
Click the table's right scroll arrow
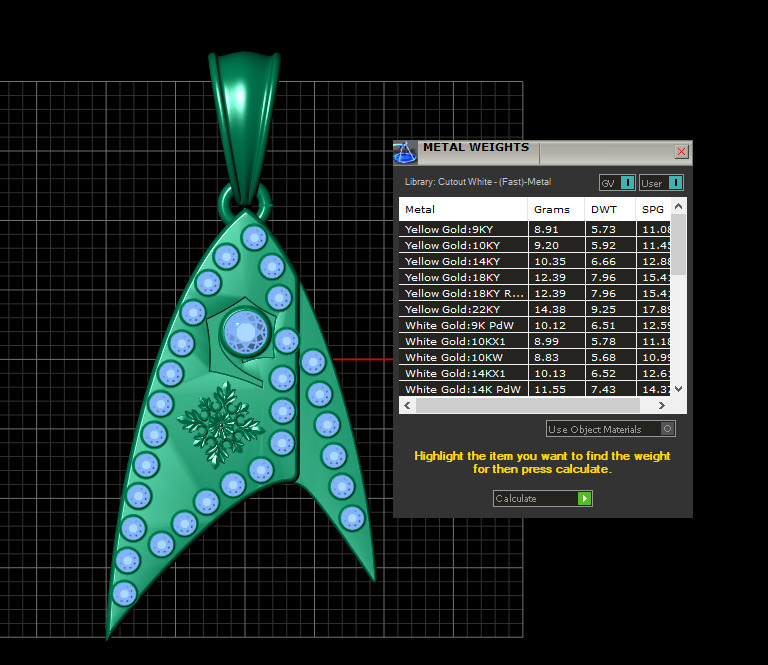pyautogui.click(x=662, y=405)
